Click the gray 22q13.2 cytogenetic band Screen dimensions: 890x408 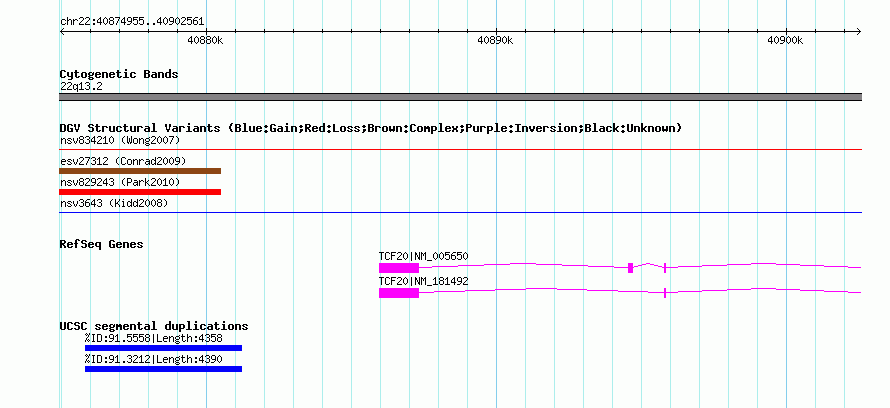460,97
